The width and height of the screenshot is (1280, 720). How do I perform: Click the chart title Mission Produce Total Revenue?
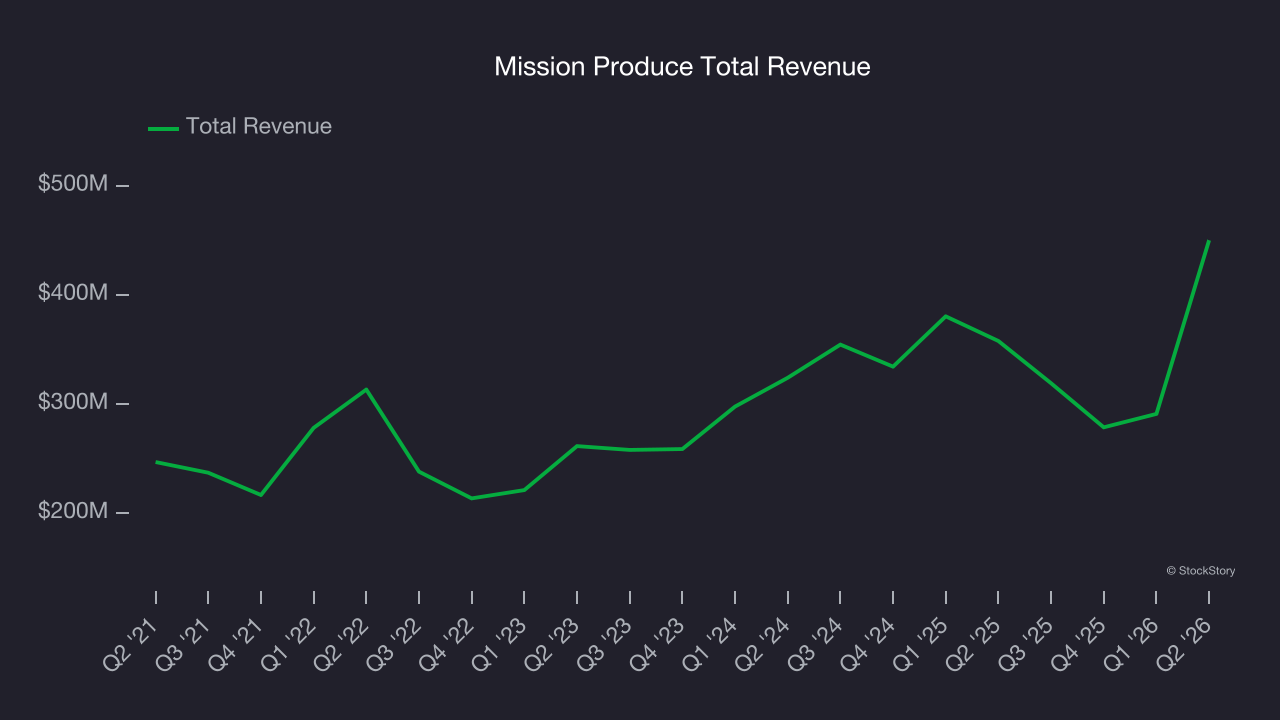click(682, 67)
